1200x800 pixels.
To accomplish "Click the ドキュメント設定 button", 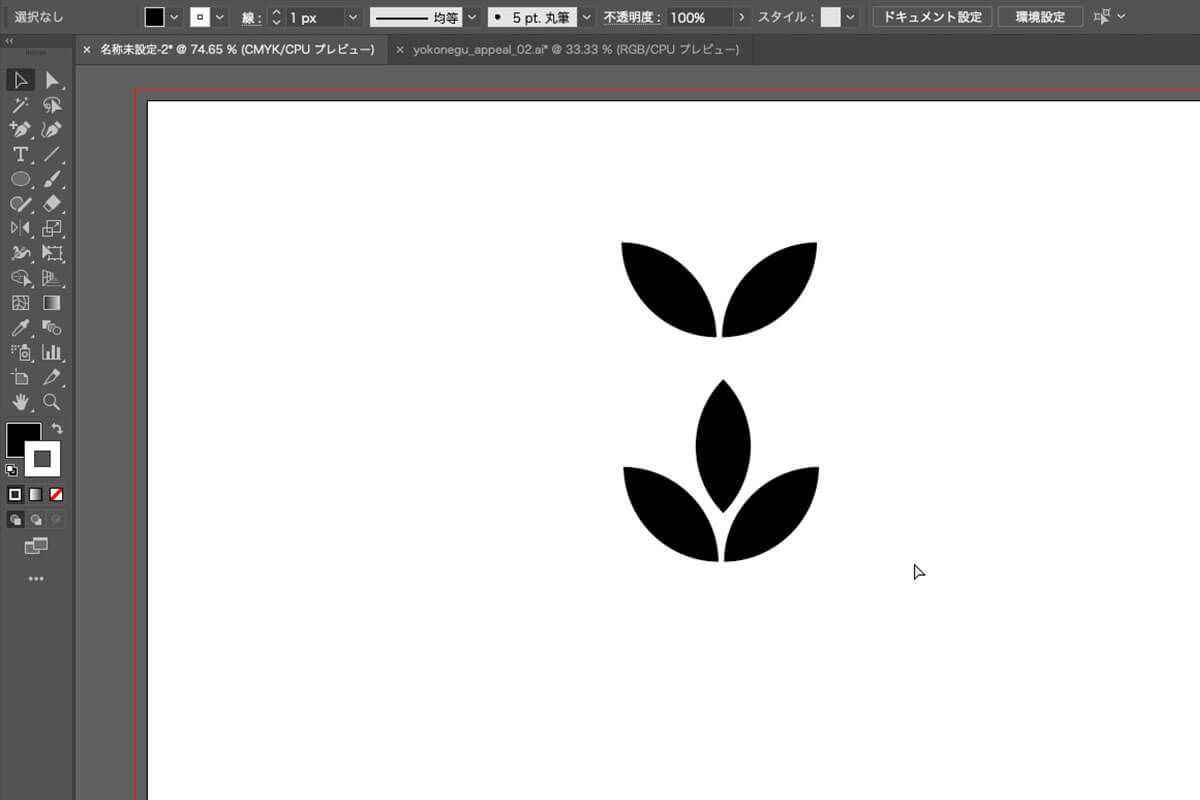I will click(932, 17).
